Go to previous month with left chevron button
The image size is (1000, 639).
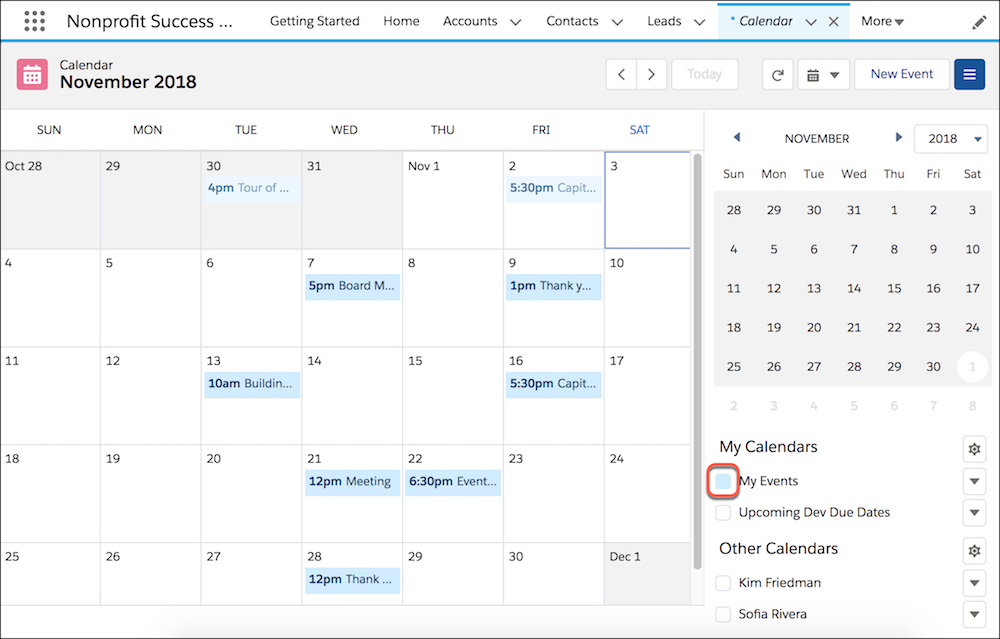tap(621, 74)
